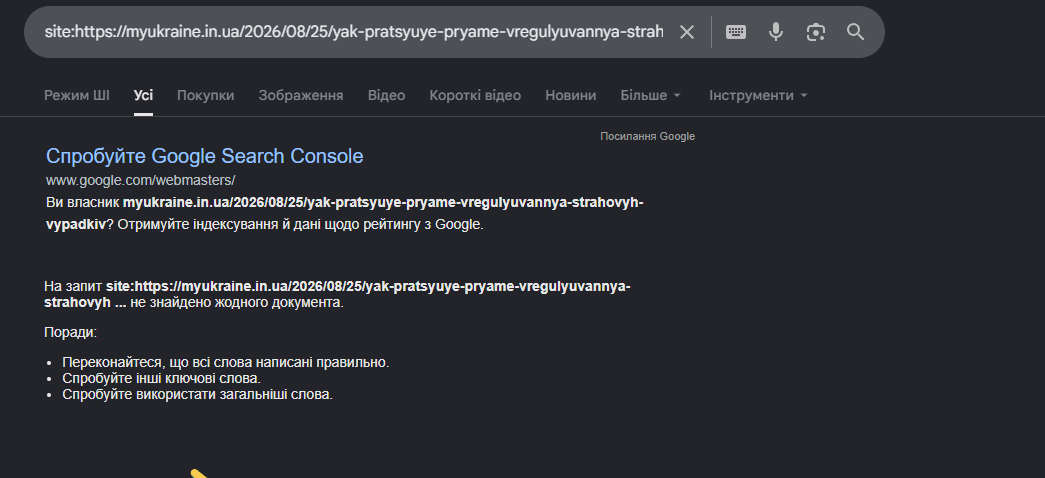Screen dimensions: 1045x478
Task: Open Спробуйте Google Search Console link
Action: [205, 156]
